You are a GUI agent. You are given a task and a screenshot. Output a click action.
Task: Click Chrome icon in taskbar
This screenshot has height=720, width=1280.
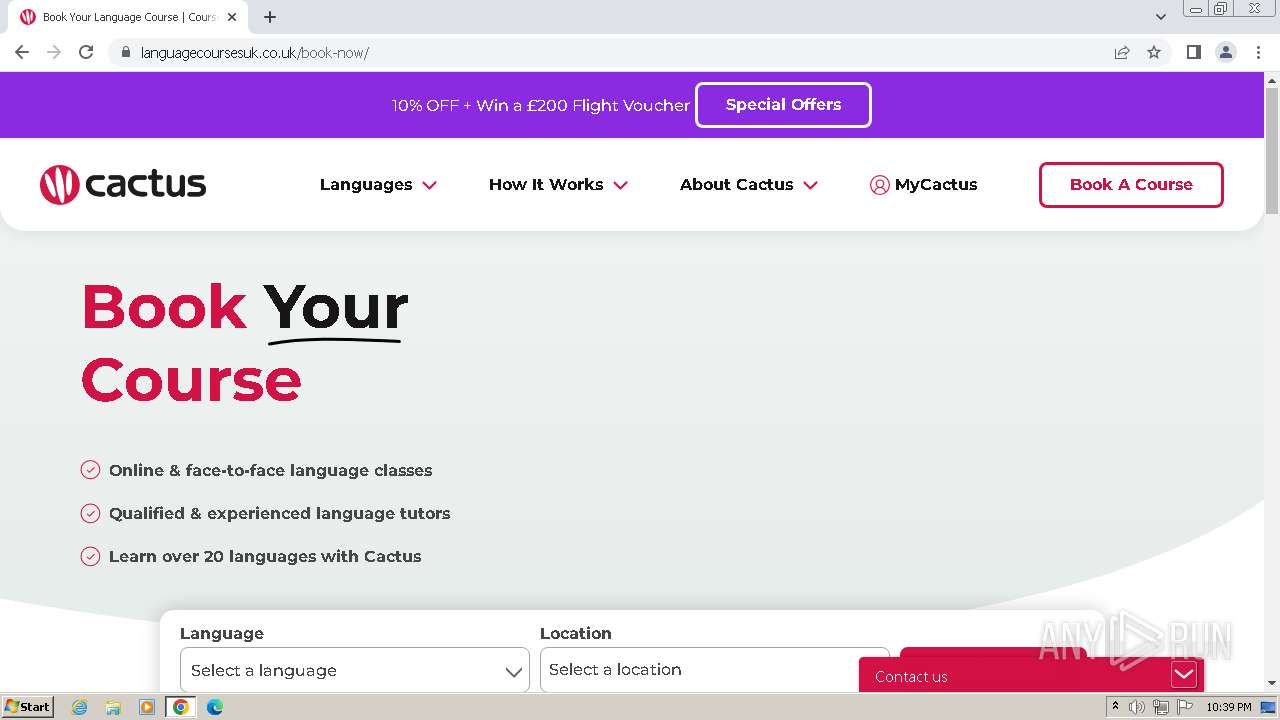coord(181,707)
